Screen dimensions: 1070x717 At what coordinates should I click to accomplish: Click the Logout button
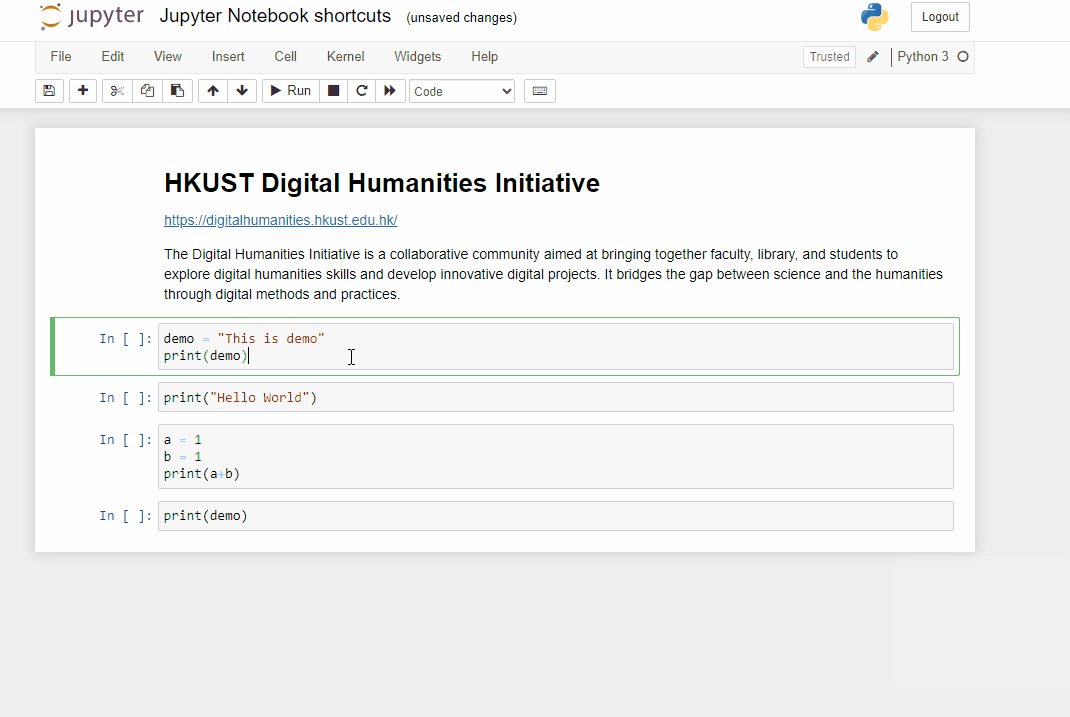939,17
